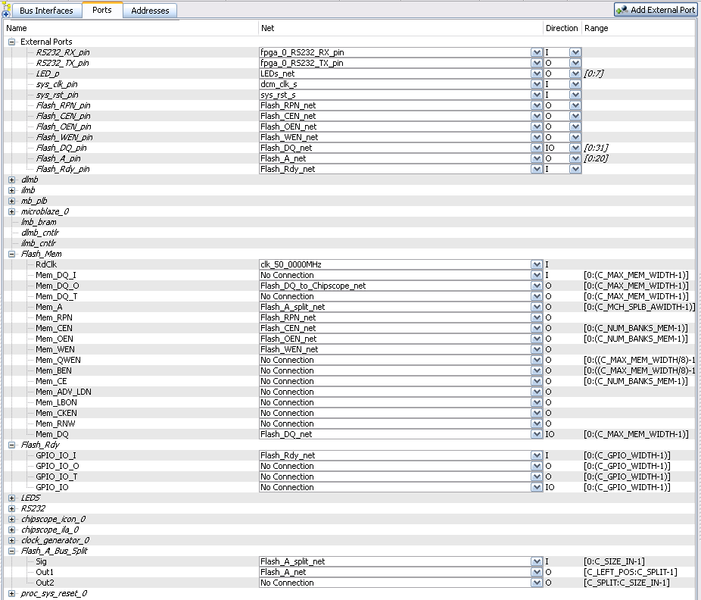Expand the microblaze_0 node
This screenshot has height=600, width=701.
12,211
